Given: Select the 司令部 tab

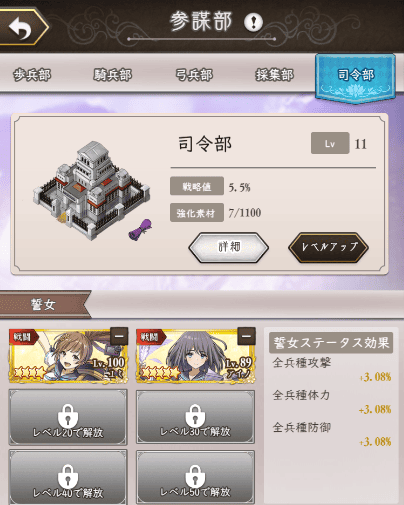Looking at the screenshot, I should 355,77.
